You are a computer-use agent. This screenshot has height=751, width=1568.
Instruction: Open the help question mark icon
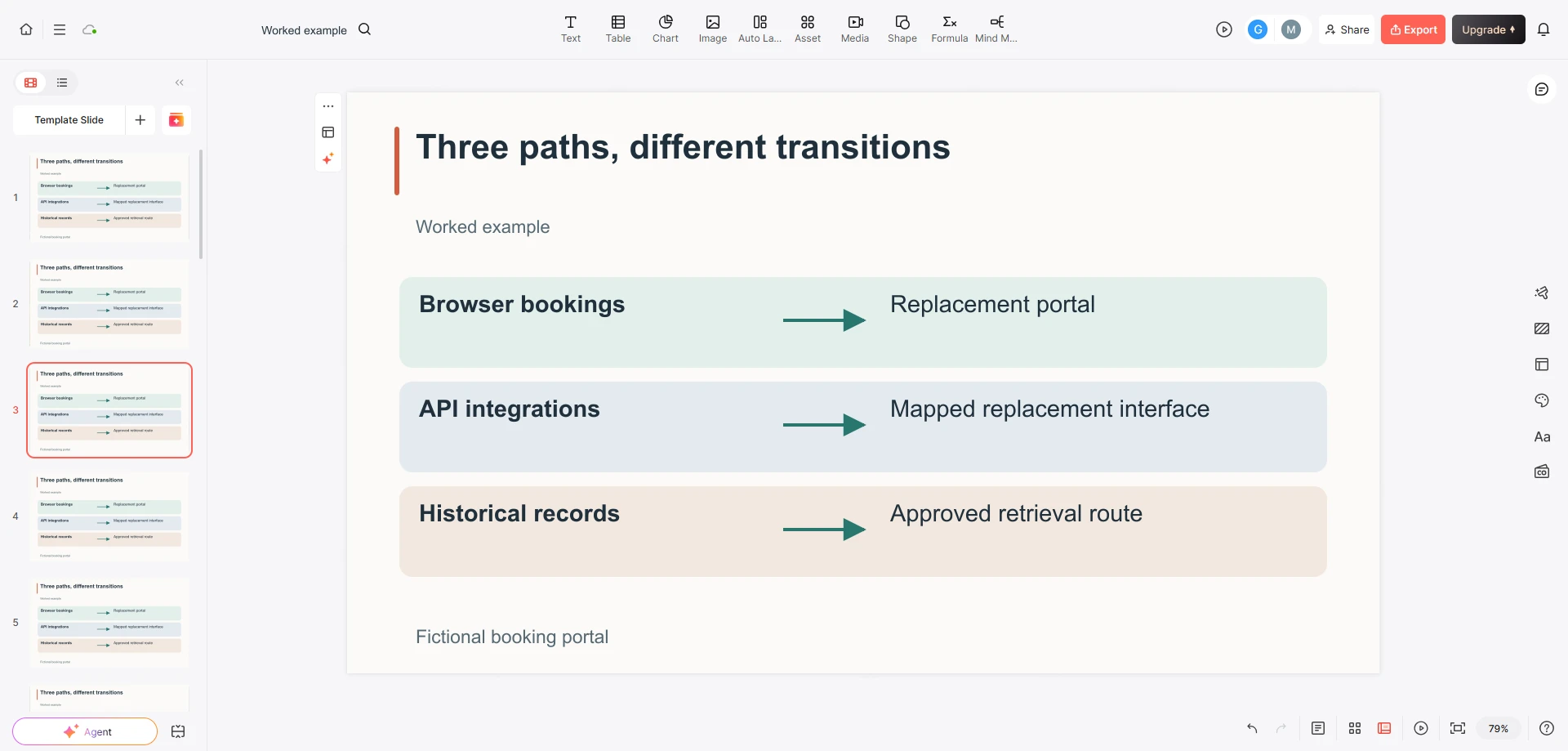click(x=1546, y=728)
